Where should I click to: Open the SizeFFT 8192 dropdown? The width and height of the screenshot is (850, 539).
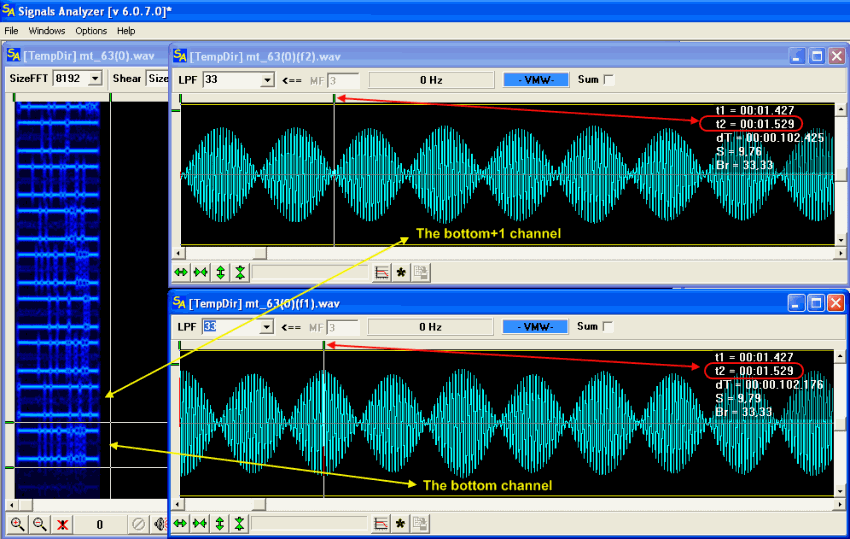pyautogui.click(x=95, y=79)
